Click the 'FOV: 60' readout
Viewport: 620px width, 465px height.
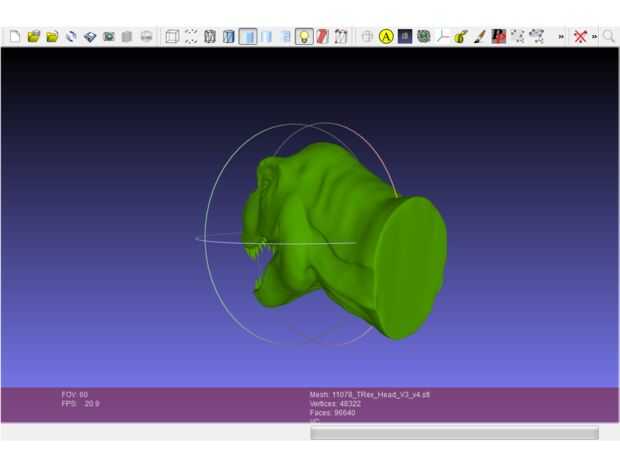(x=75, y=395)
